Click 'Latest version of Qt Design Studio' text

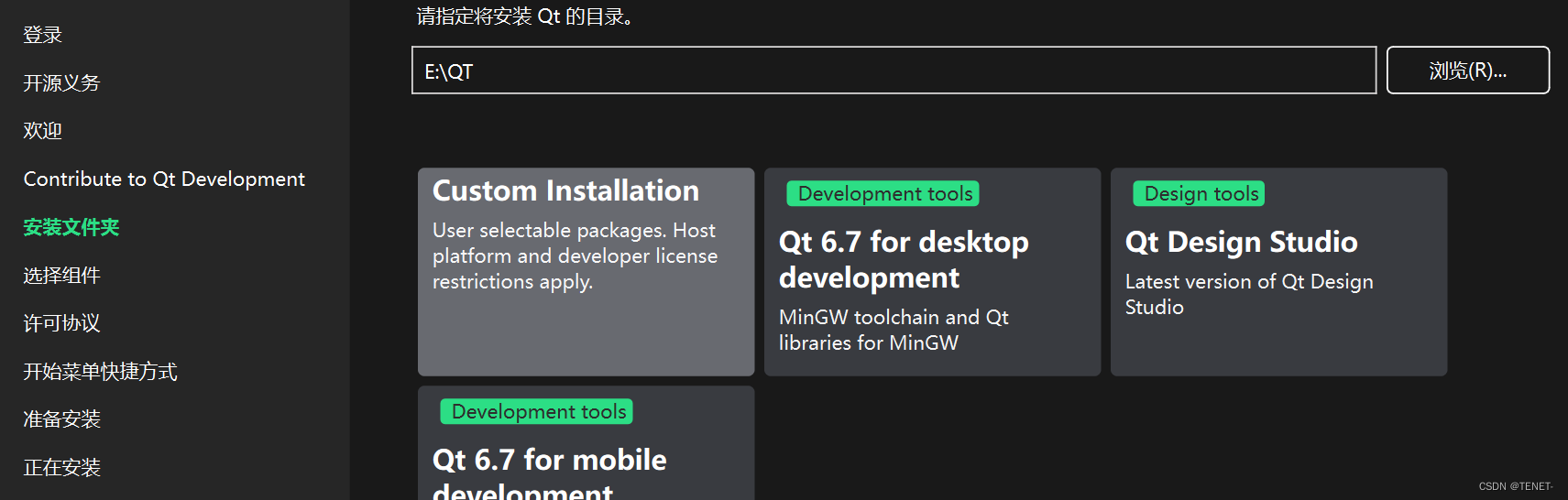click(1249, 294)
